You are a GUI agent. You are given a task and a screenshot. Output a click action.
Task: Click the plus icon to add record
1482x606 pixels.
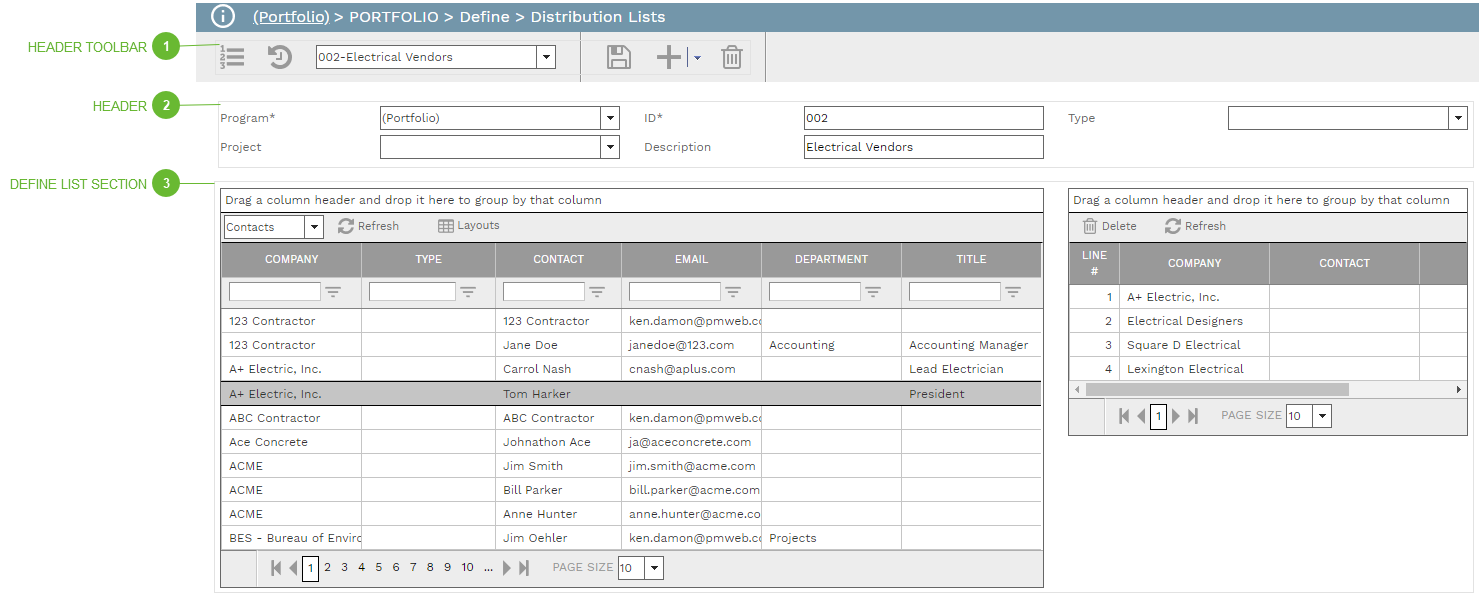(x=668, y=57)
